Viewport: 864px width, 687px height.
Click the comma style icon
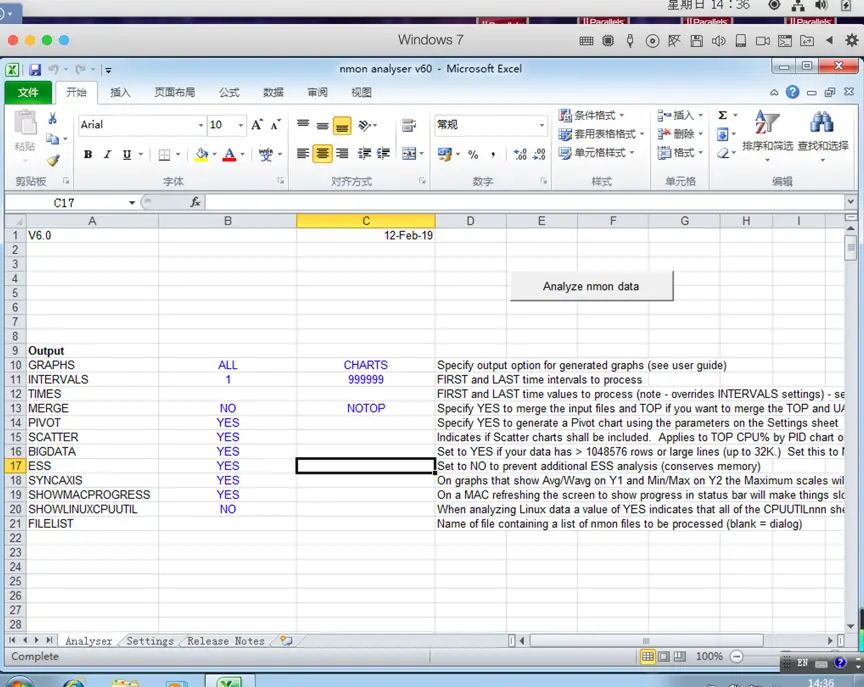493,154
